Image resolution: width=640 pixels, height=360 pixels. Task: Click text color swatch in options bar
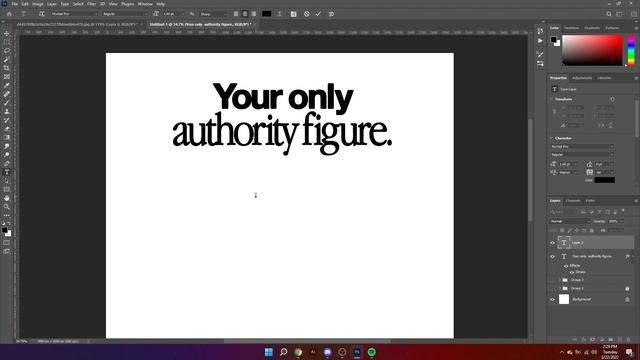tap(267, 14)
